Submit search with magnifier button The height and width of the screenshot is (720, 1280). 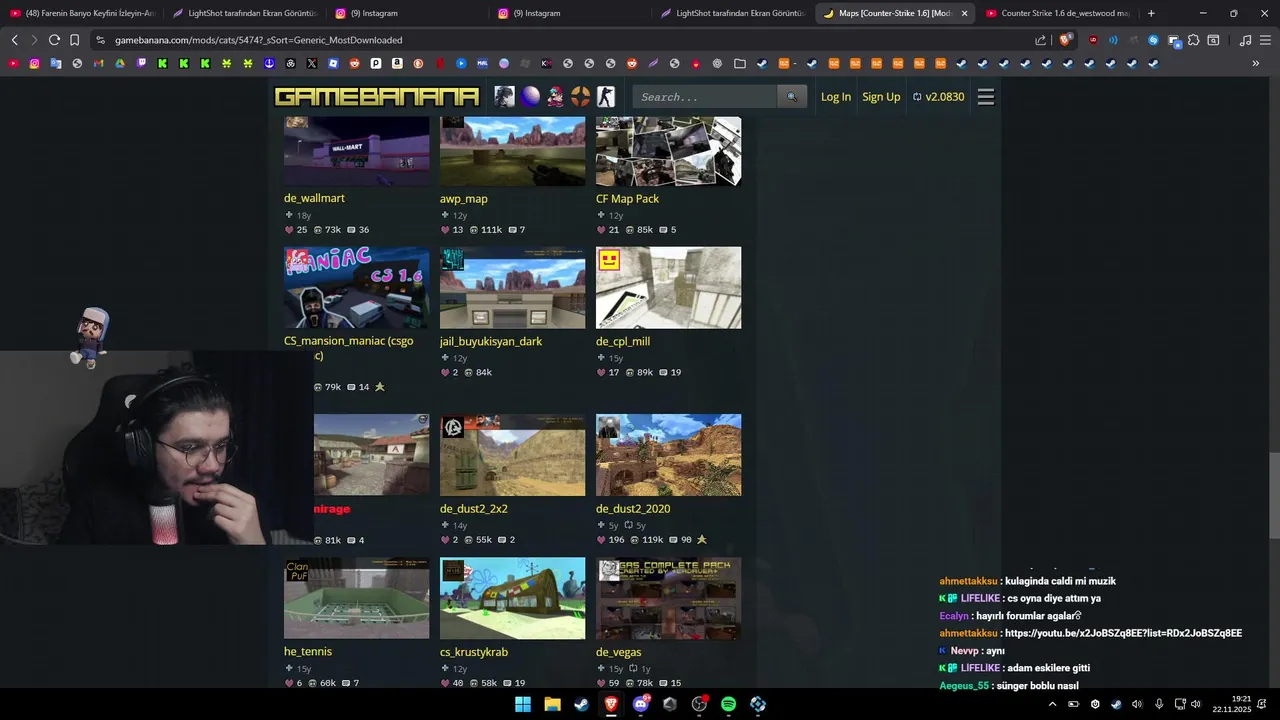point(792,97)
